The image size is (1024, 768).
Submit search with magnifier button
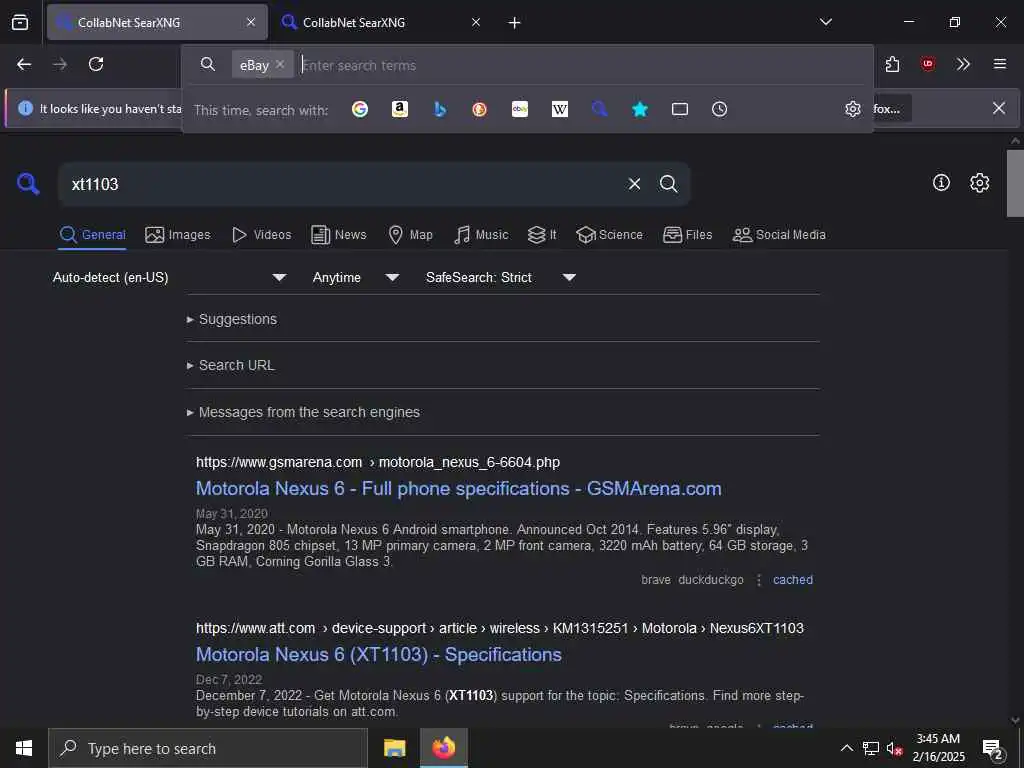click(x=668, y=184)
